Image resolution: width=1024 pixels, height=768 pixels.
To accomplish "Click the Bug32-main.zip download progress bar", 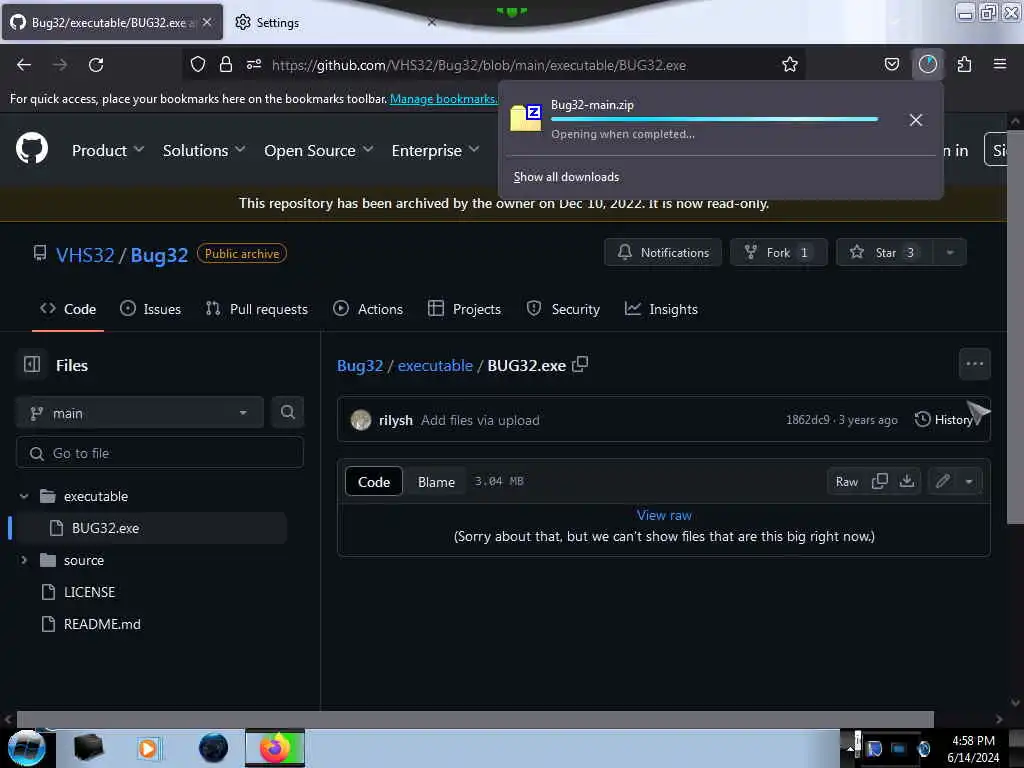I will [x=714, y=120].
